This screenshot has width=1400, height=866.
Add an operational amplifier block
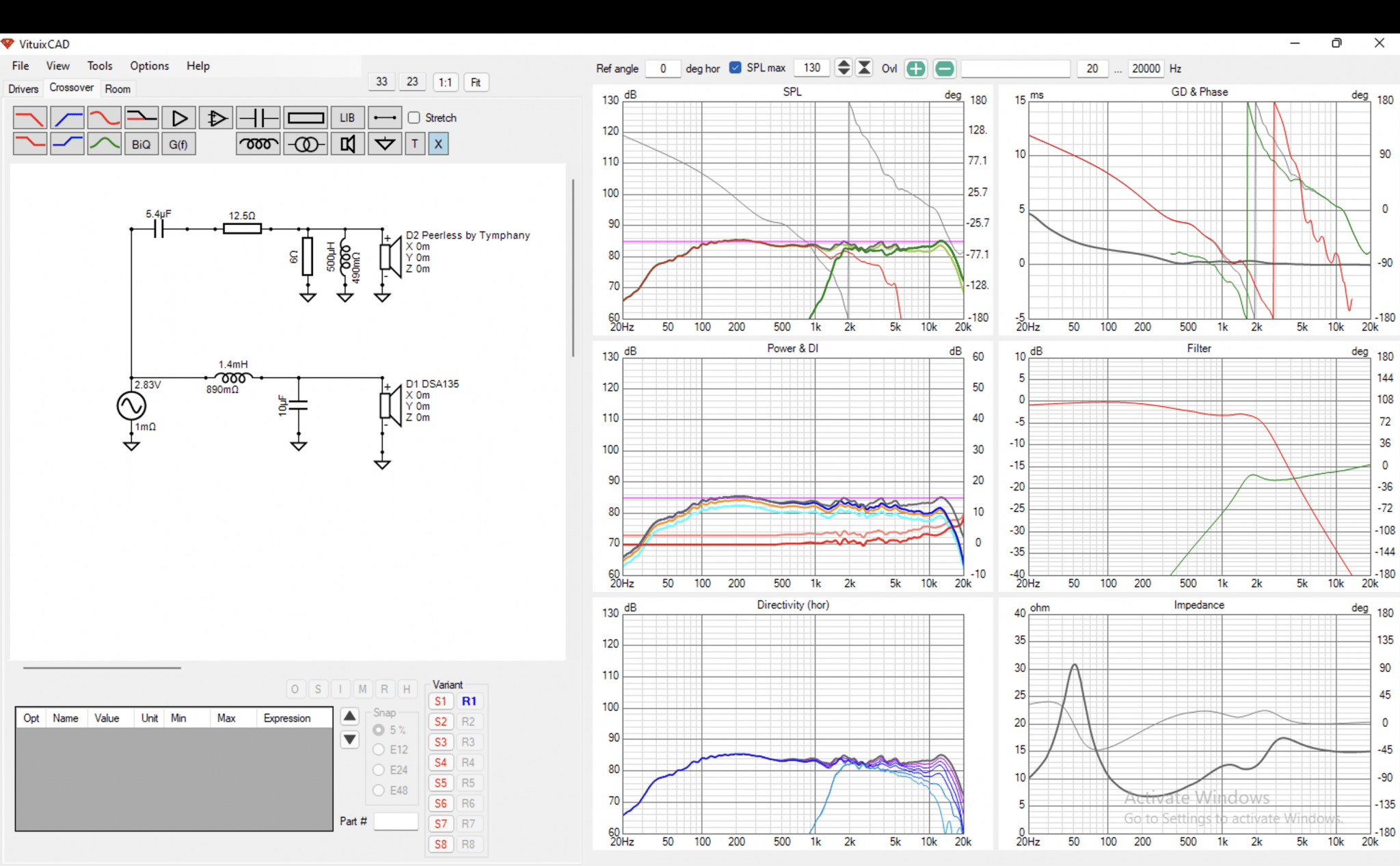point(216,118)
